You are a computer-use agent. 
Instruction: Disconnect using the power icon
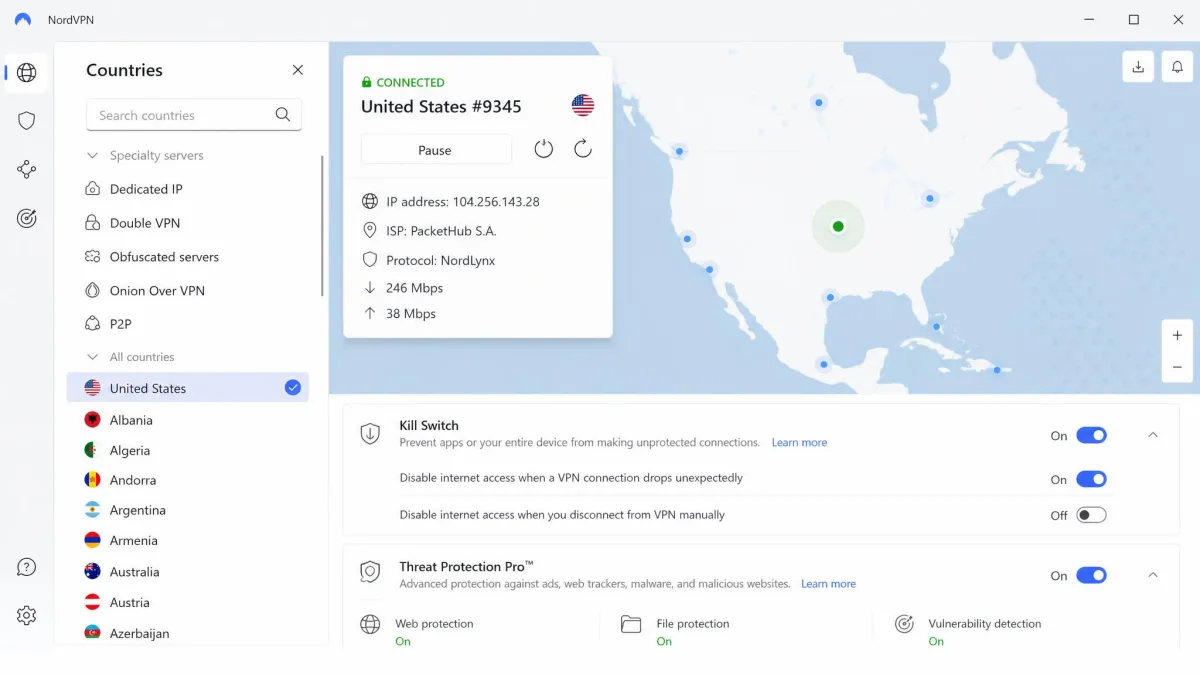(x=543, y=149)
